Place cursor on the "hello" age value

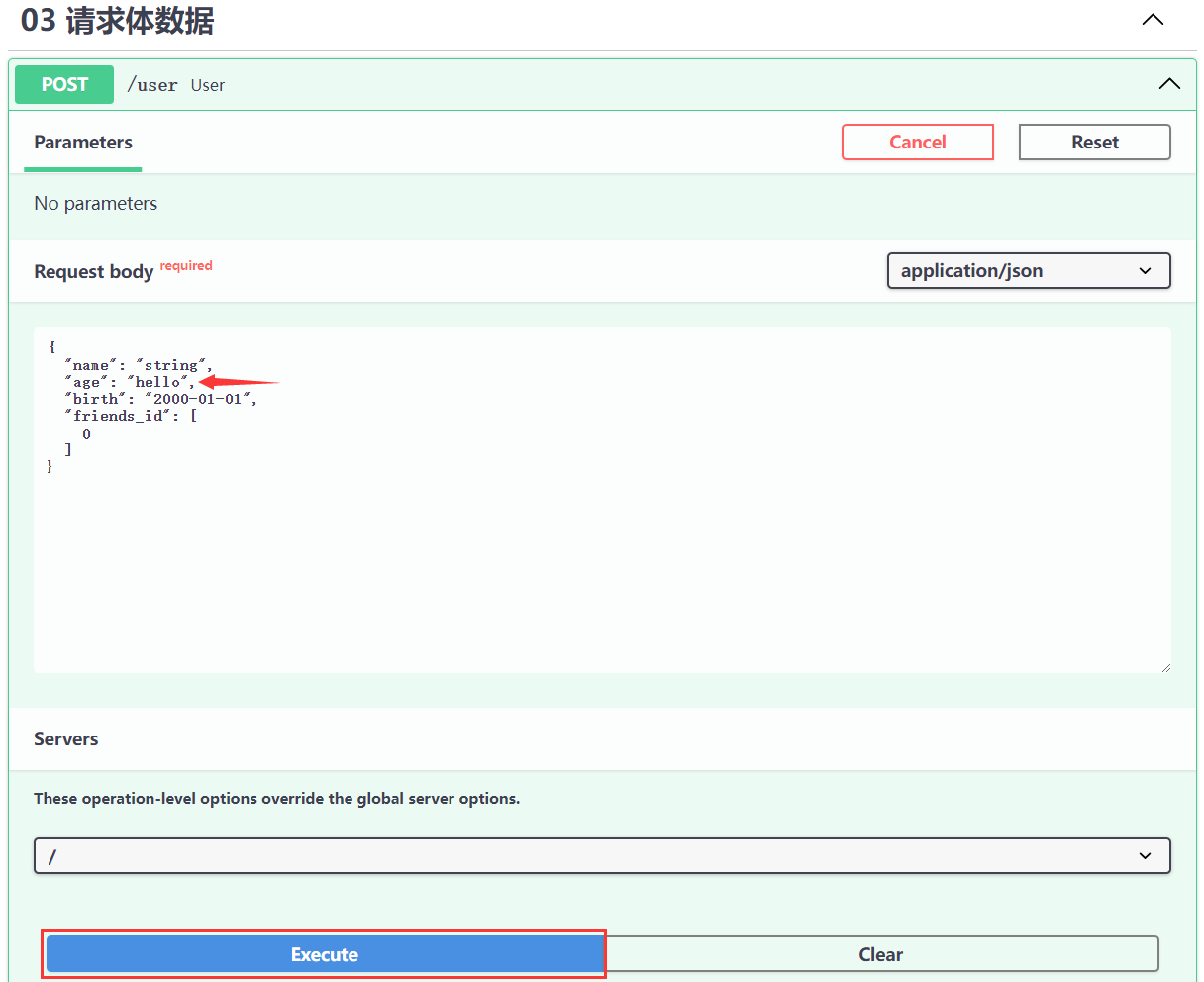[x=158, y=382]
